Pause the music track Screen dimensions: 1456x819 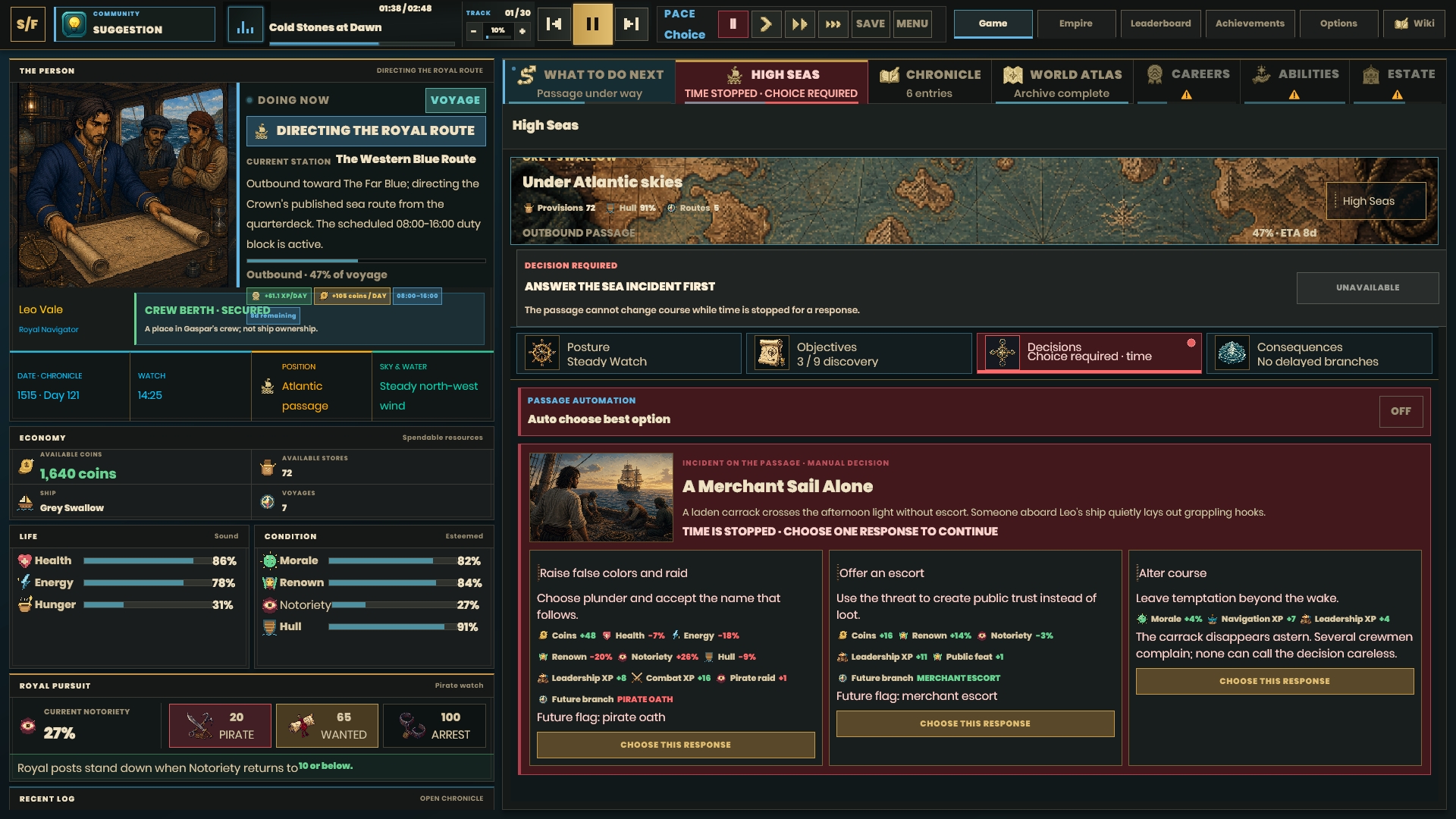(x=592, y=24)
